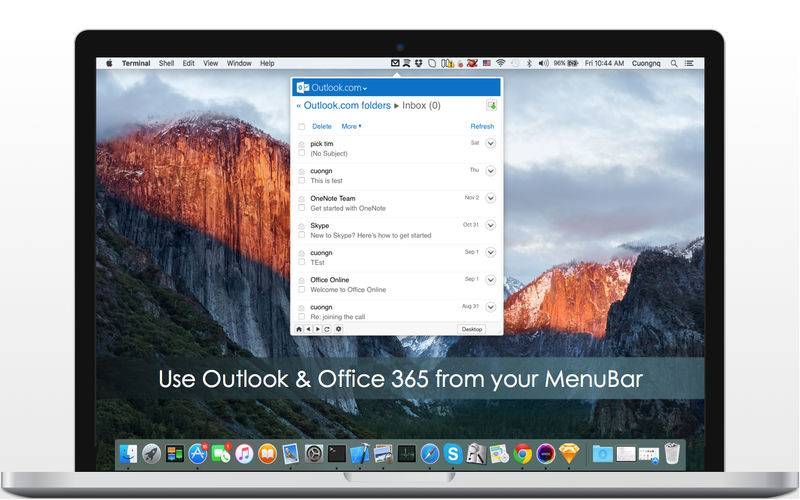Check the box for 'Re: joining the call'
Screen dimensions: 800x500
tap(302, 316)
